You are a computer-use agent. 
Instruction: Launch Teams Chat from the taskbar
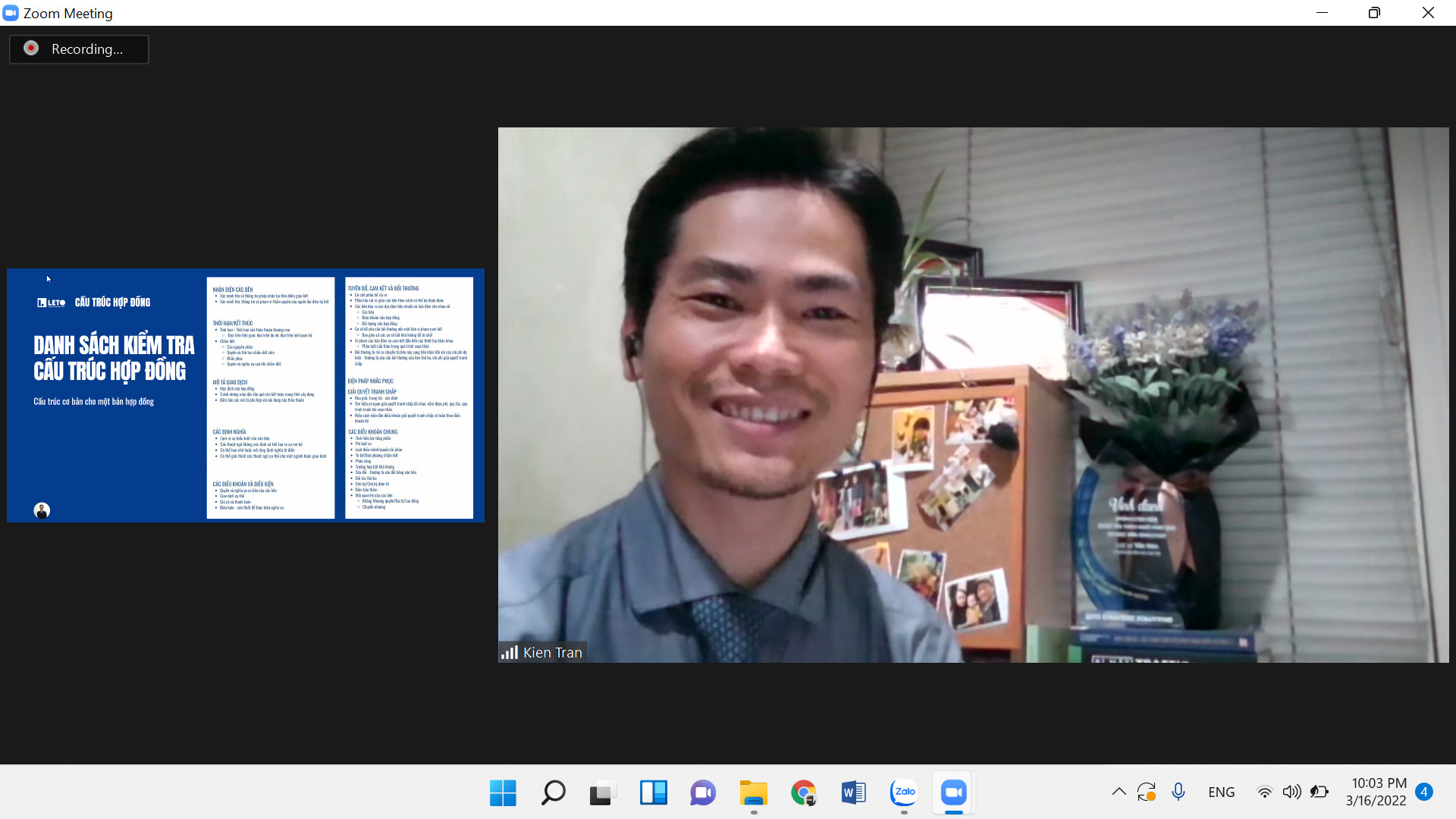click(703, 793)
